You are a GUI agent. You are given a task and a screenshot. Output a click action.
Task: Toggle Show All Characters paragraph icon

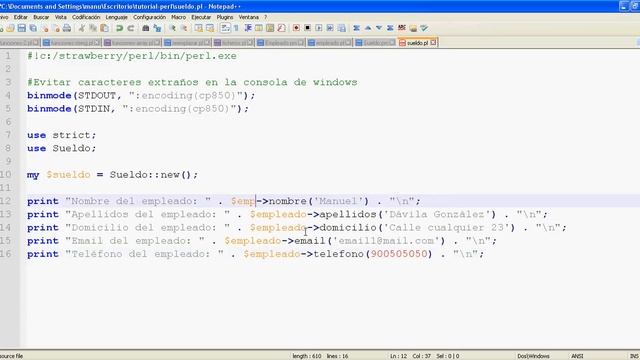point(236,28)
